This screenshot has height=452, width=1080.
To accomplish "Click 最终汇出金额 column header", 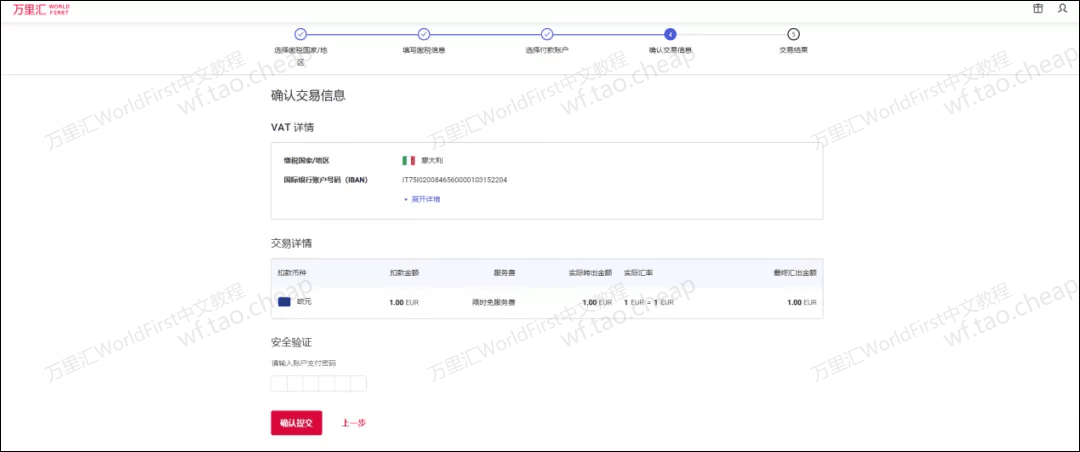I will pos(795,273).
